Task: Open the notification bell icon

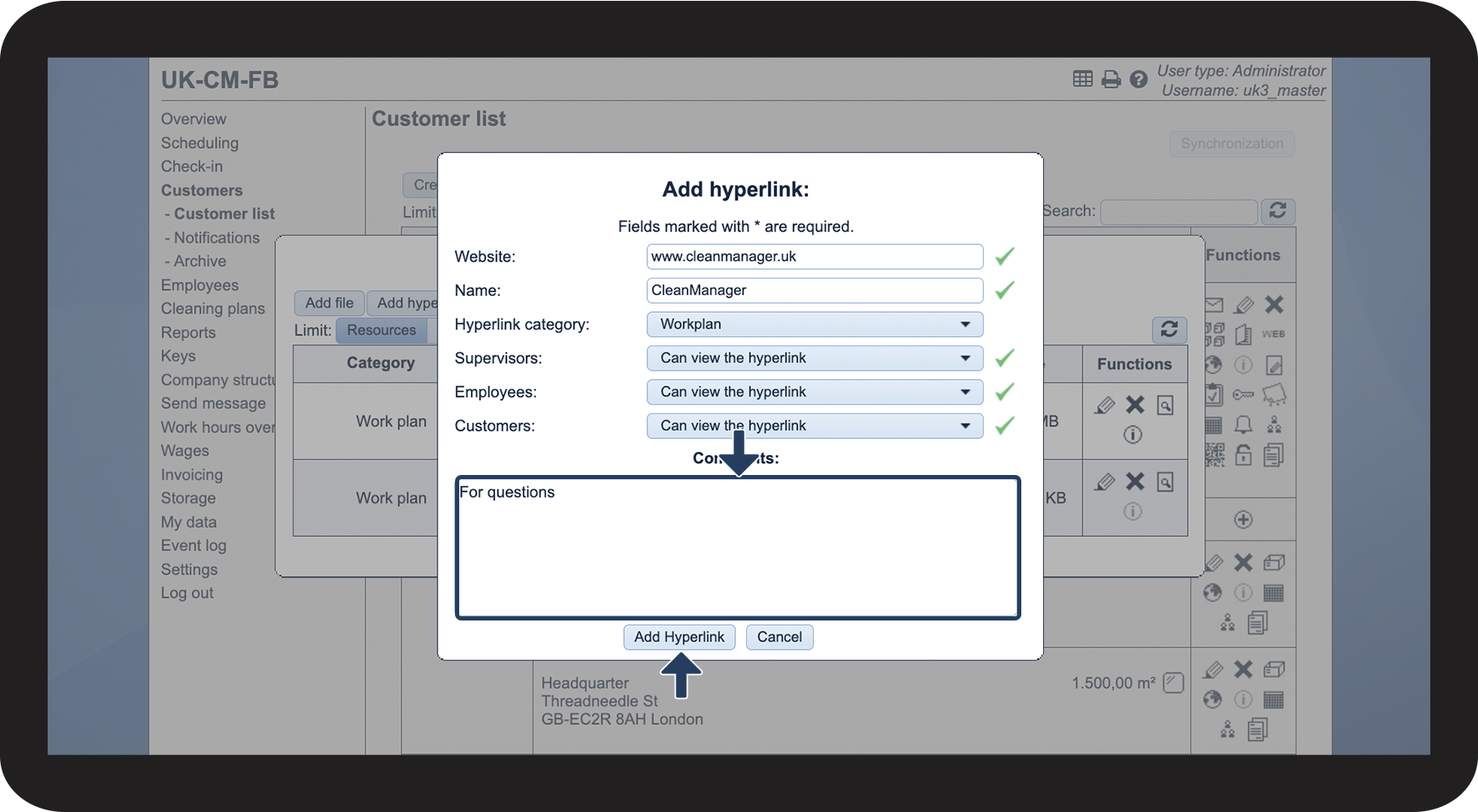Action: pyautogui.click(x=1244, y=425)
